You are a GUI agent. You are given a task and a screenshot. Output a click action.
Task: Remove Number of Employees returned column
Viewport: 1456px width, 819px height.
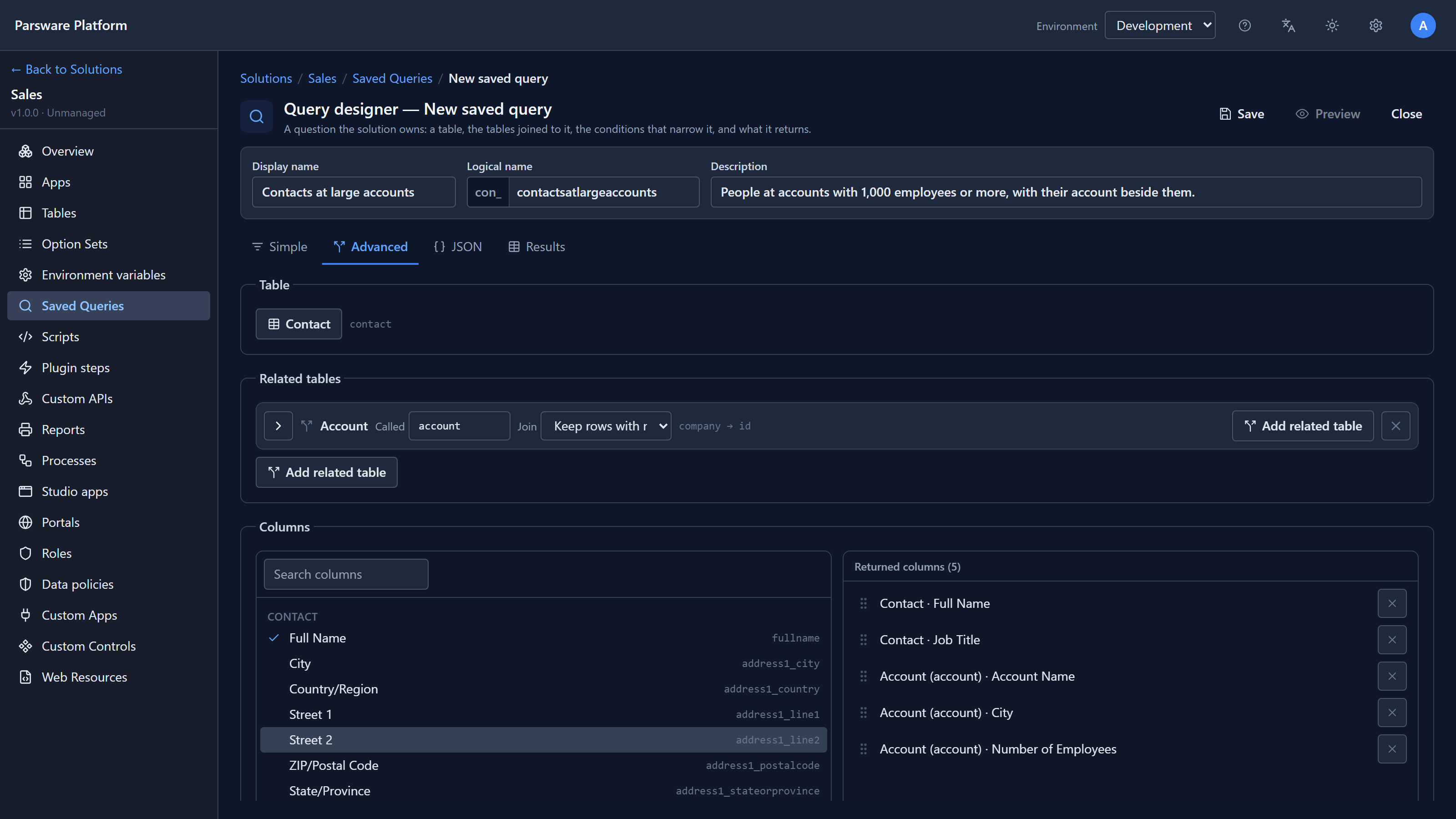1392,749
